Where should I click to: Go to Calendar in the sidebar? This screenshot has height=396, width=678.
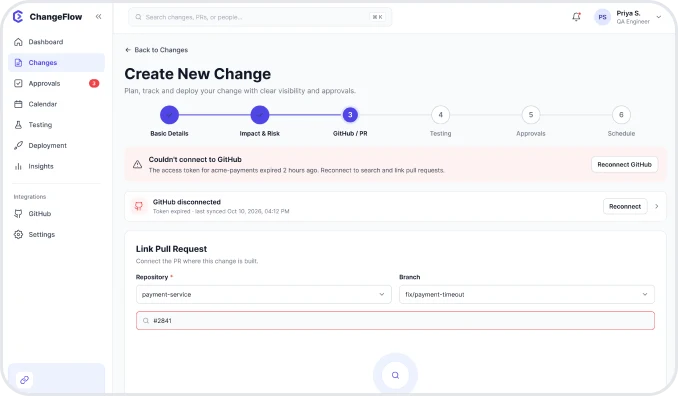pos(56,104)
